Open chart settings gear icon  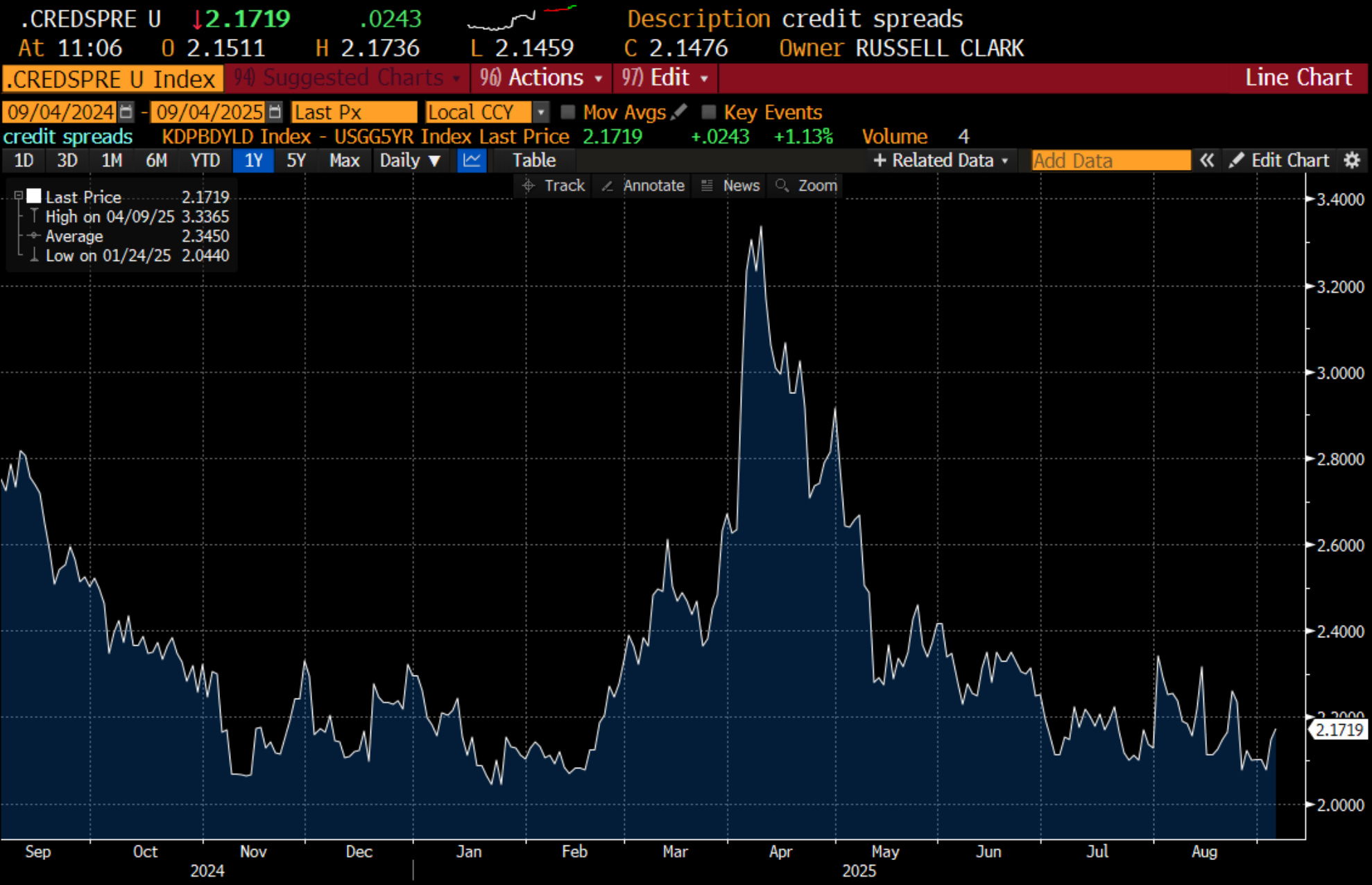coord(1351,161)
